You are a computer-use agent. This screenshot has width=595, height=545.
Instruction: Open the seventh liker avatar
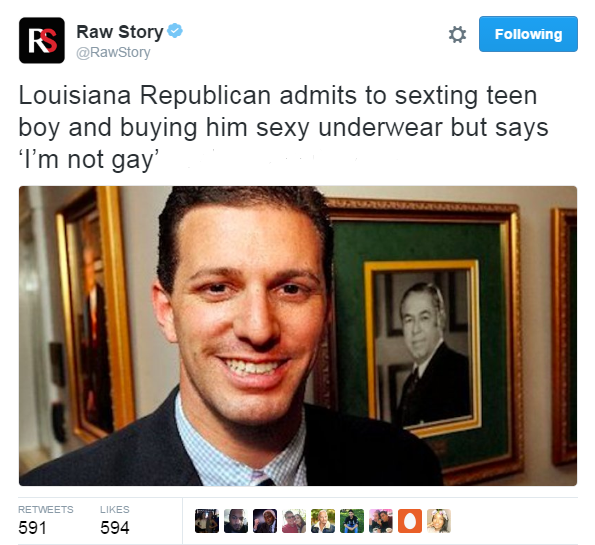381,521
